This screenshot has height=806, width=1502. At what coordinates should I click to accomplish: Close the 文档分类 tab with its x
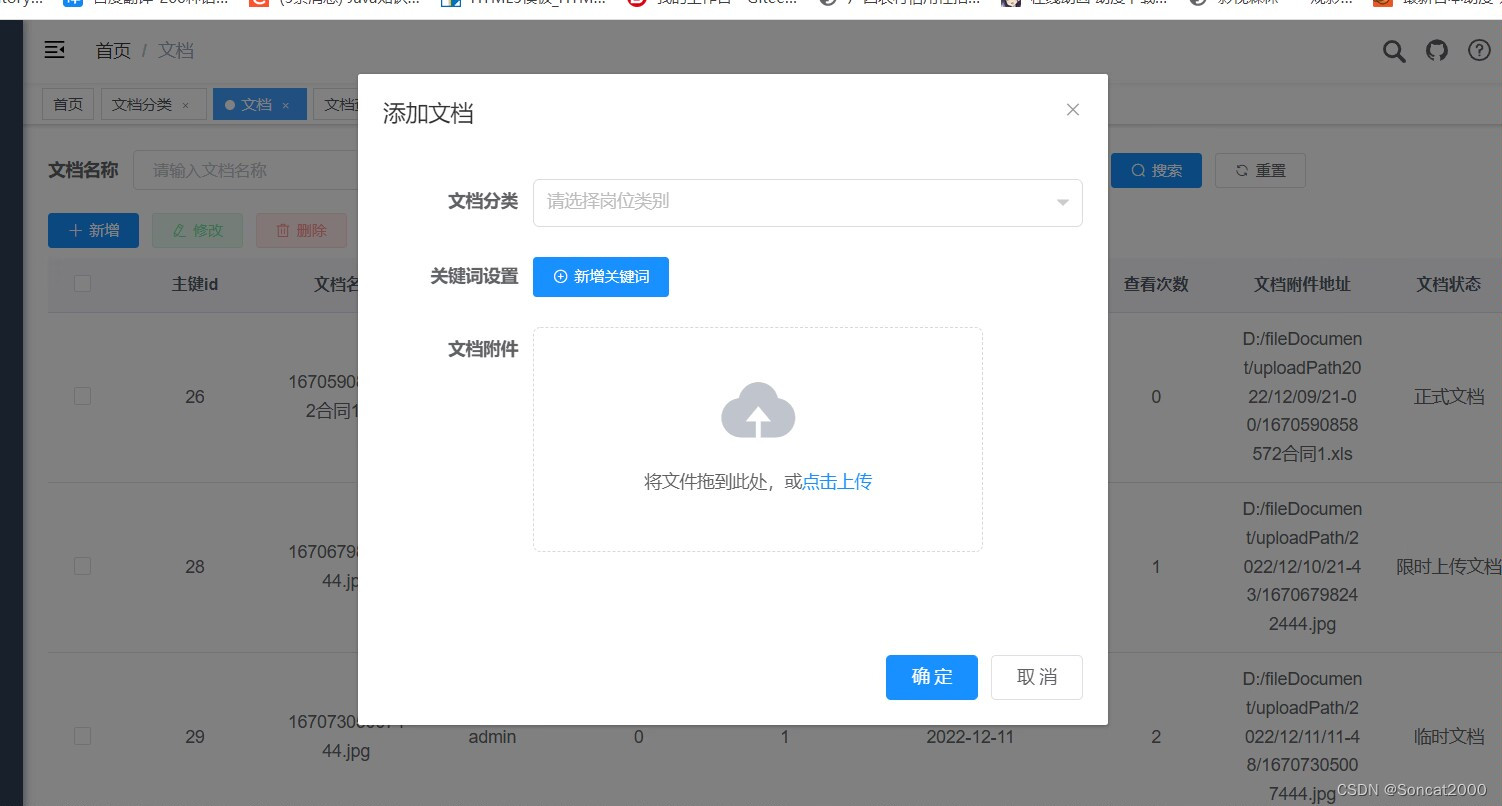(185, 105)
